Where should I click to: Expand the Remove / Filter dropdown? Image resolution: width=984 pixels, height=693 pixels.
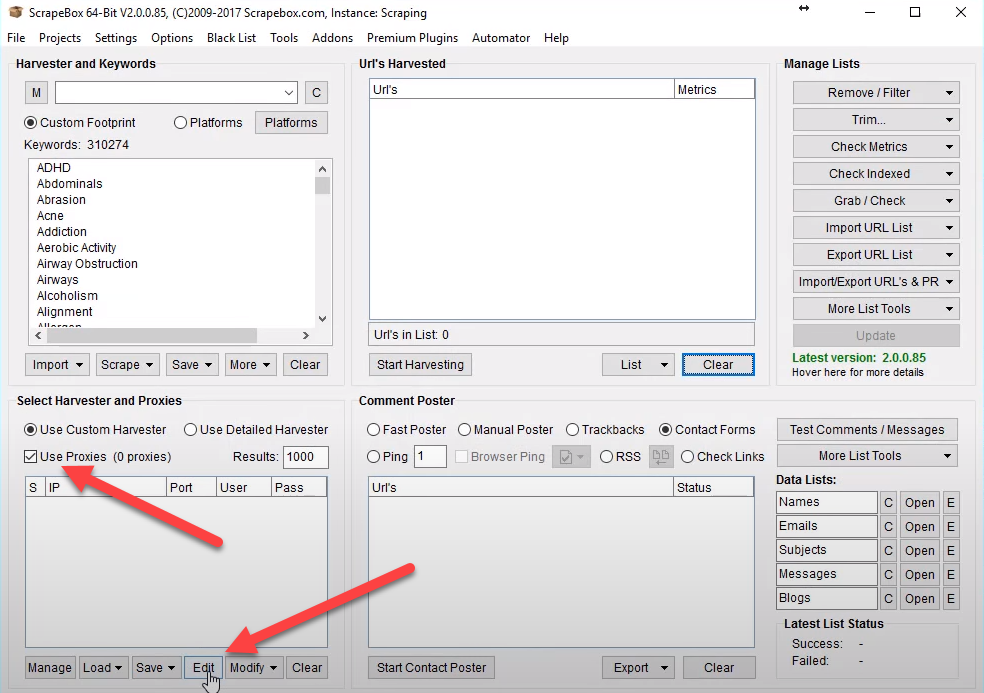(876, 93)
